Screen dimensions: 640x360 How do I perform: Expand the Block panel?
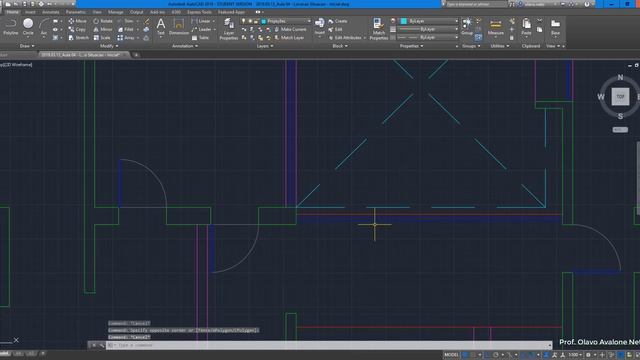tap(340, 46)
